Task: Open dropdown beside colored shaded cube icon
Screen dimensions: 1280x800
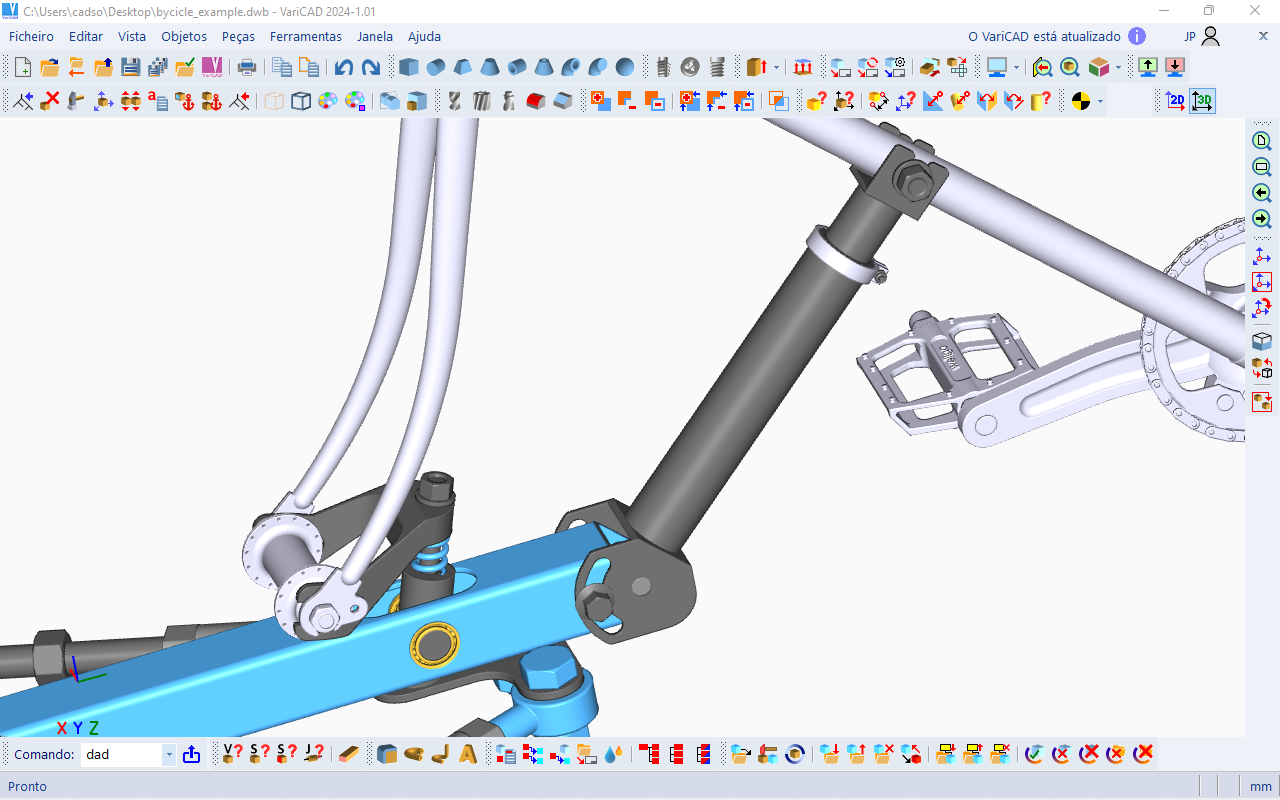Action: point(1118,67)
